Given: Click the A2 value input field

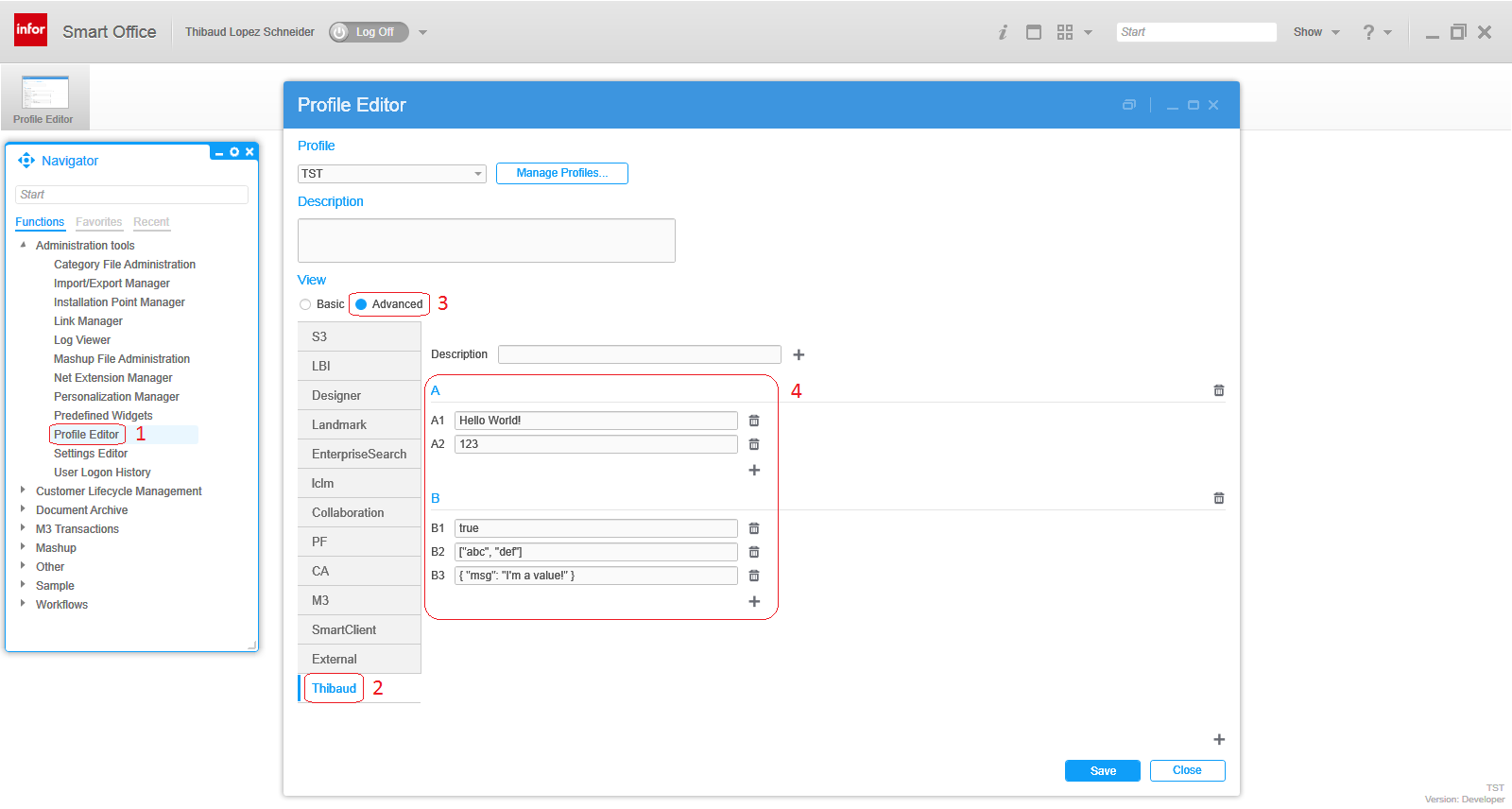Looking at the screenshot, I should [x=595, y=444].
